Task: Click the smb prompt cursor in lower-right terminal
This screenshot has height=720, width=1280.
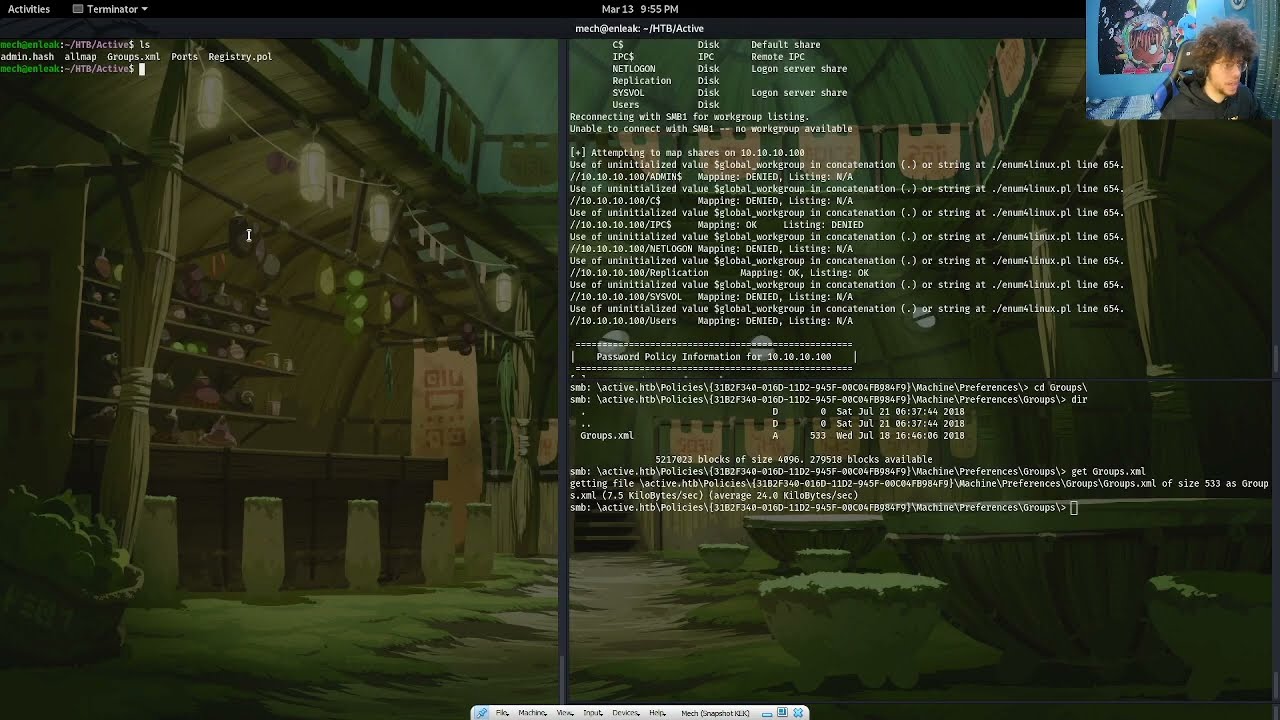Action: pos(1074,508)
